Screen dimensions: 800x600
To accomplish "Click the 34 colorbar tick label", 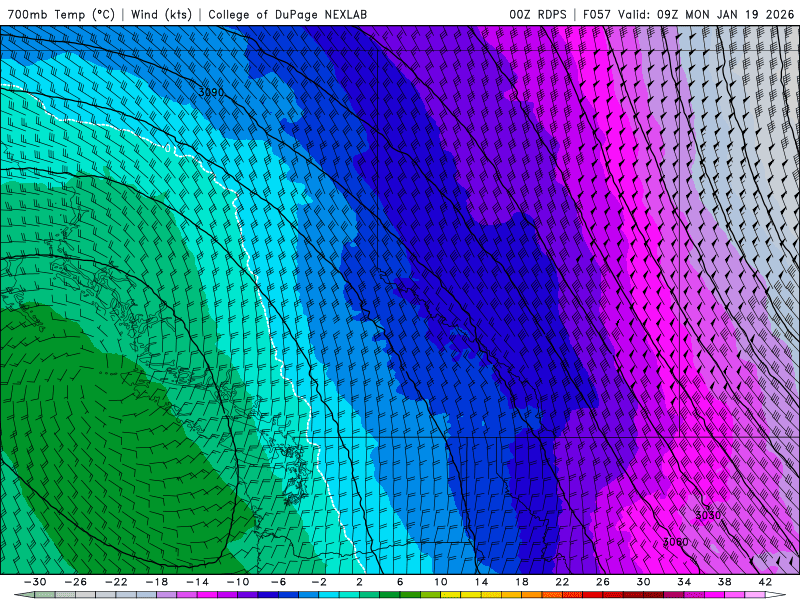I will pyautogui.click(x=684, y=582).
